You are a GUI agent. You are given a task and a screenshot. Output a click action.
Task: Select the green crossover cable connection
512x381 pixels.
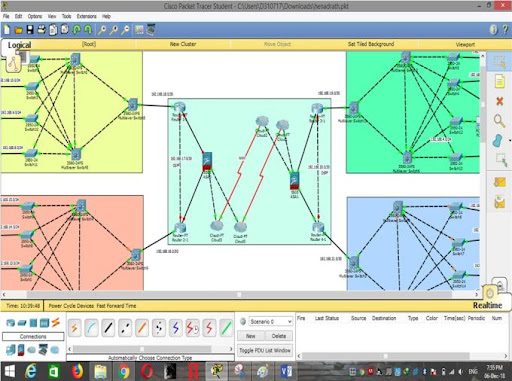click(x=226, y=328)
